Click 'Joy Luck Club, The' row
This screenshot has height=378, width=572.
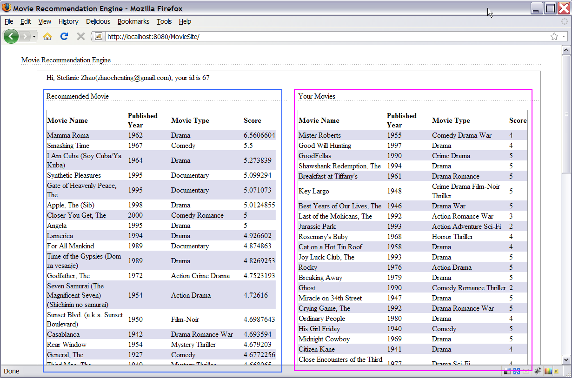tap(326, 257)
